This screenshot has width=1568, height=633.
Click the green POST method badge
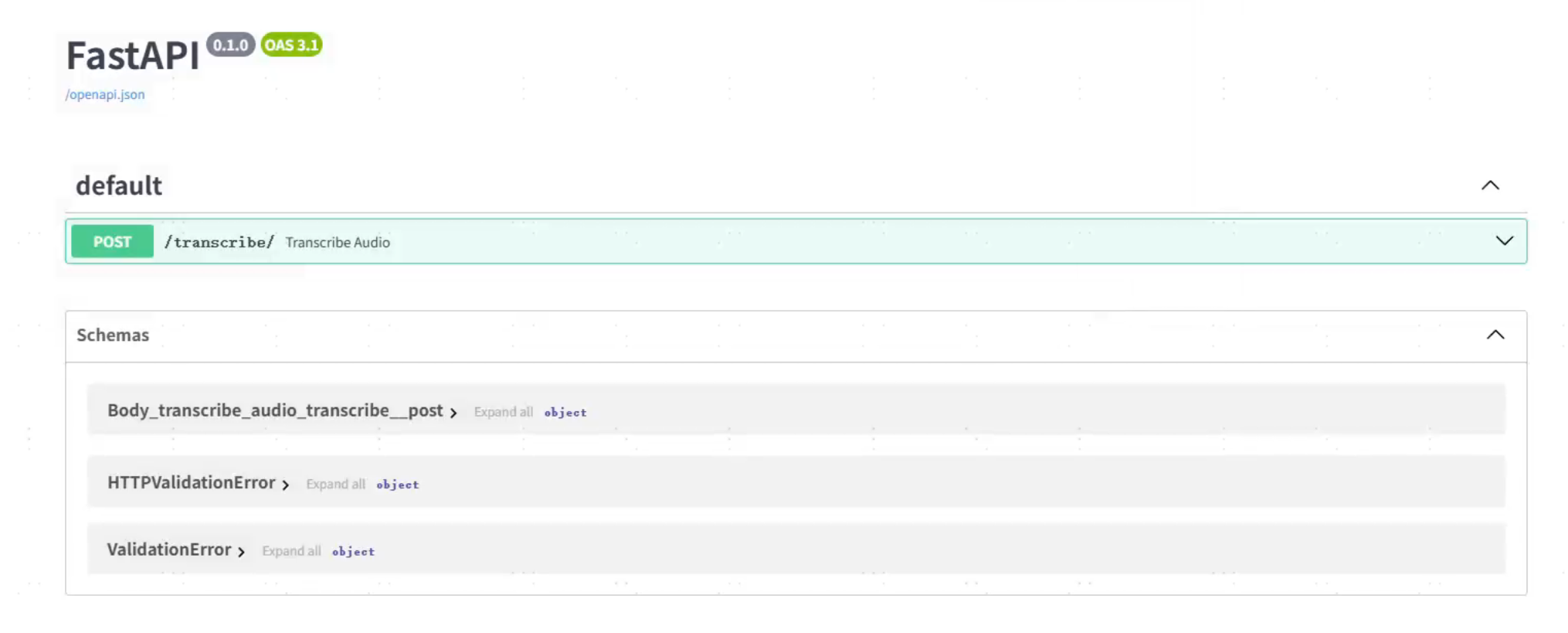point(112,241)
